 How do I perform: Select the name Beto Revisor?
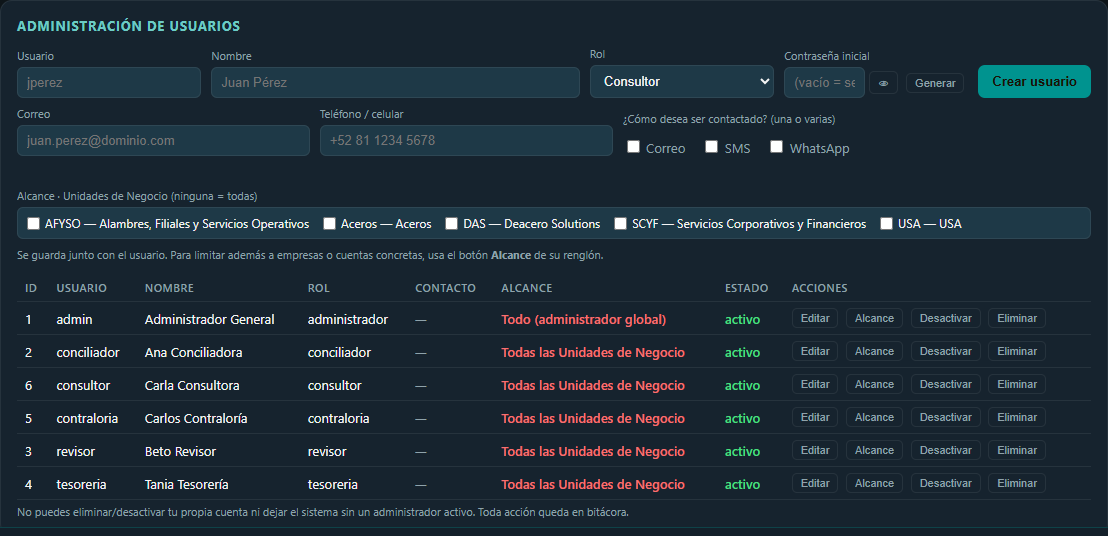tap(180, 451)
